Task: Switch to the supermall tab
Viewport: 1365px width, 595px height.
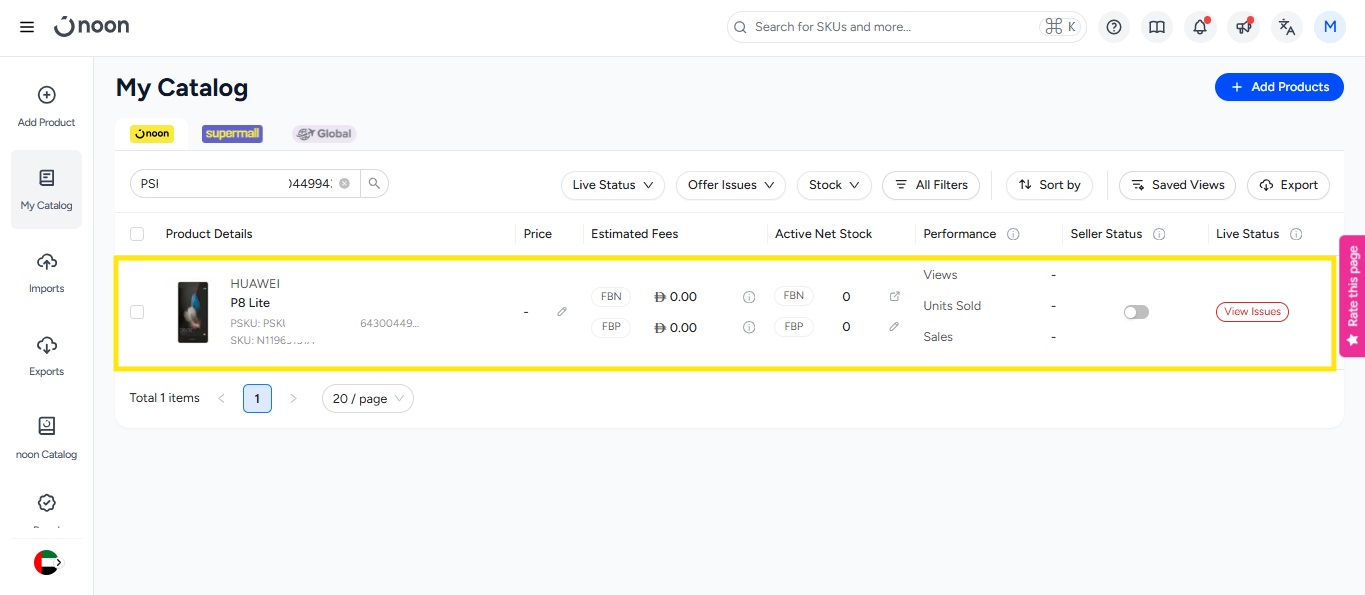Action: (x=232, y=134)
